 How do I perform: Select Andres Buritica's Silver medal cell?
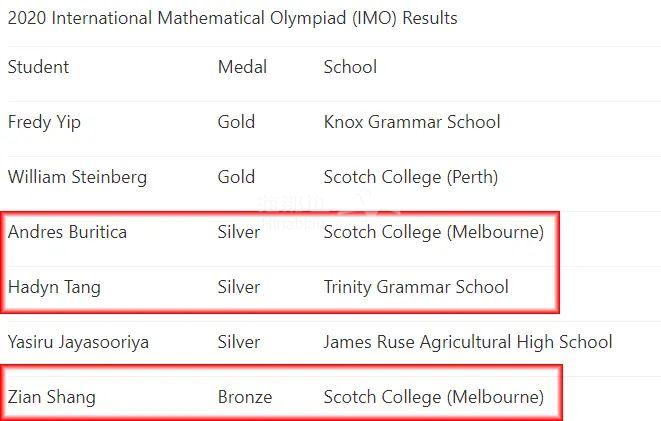(239, 232)
